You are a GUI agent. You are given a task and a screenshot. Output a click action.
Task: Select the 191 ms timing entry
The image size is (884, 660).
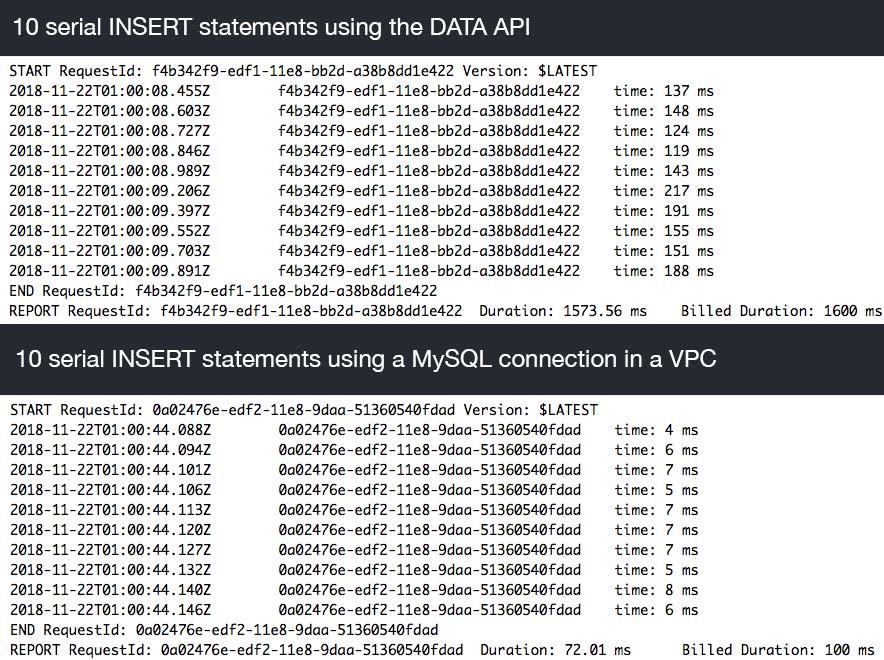(x=664, y=211)
